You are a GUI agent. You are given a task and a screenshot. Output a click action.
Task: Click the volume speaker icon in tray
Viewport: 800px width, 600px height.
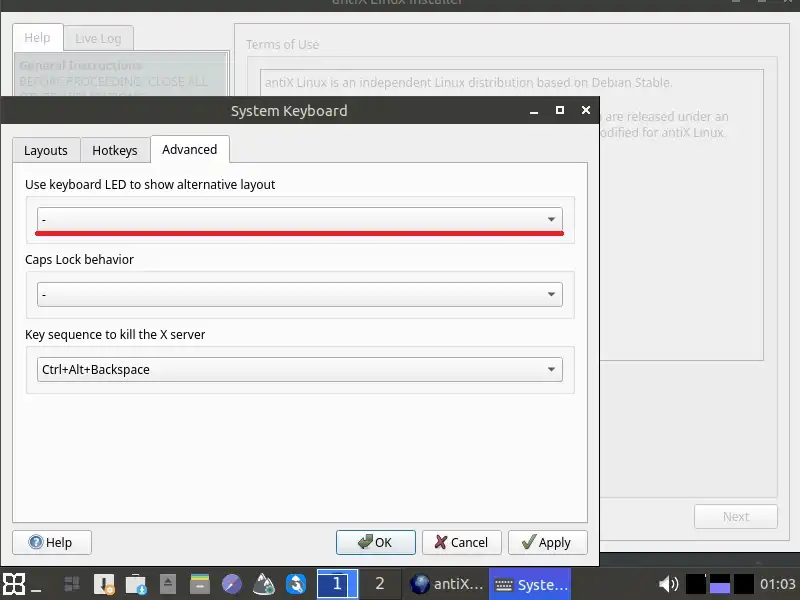click(668, 584)
